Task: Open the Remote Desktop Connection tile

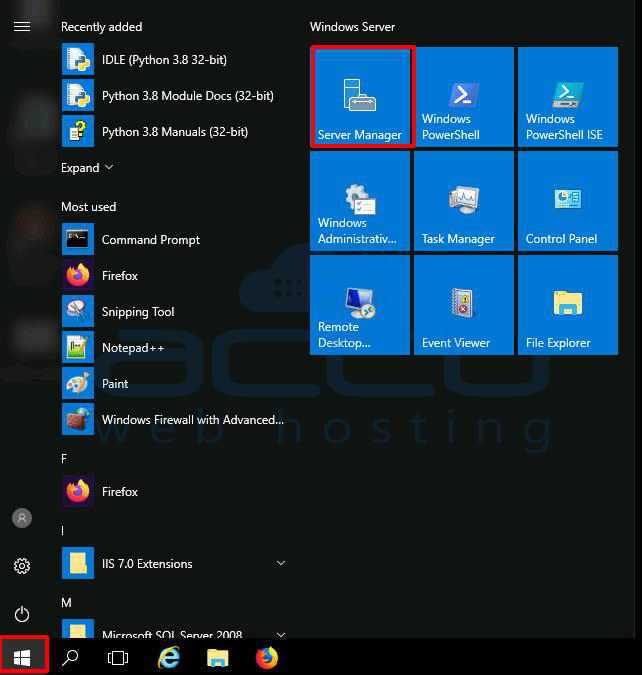Action: [x=360, y=305]
